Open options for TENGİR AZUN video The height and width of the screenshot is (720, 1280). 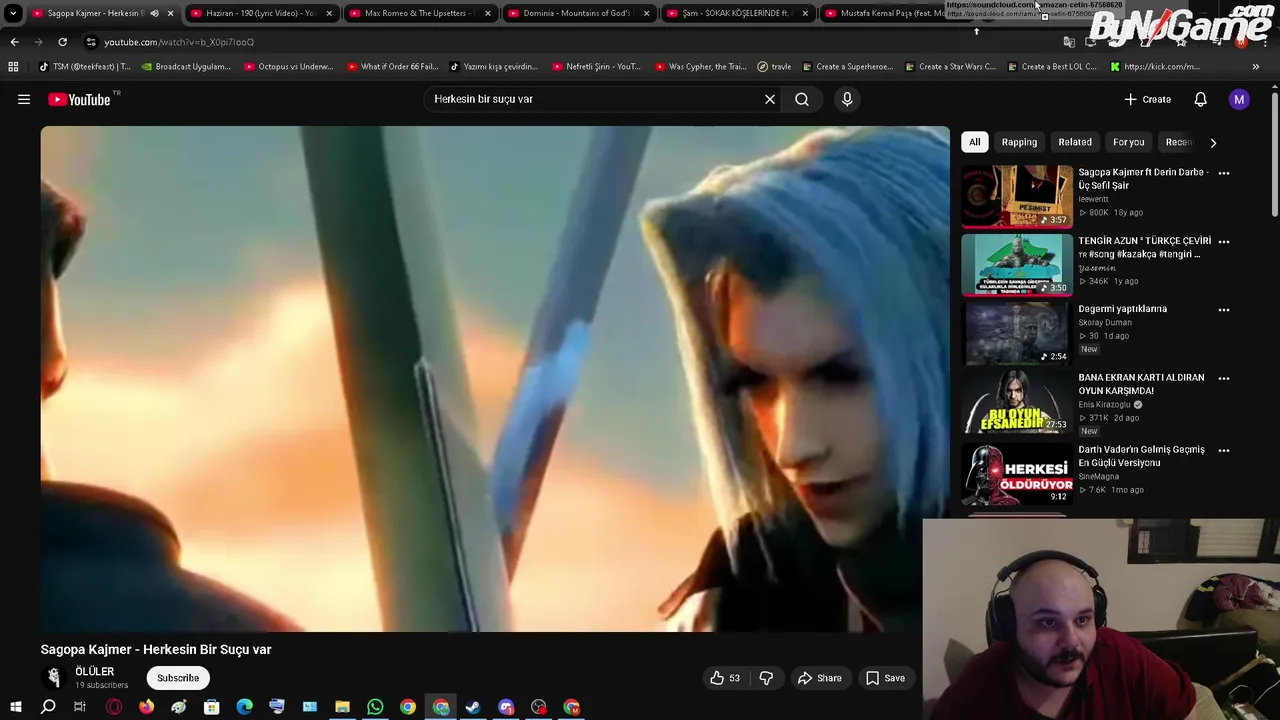[1223, 242]
